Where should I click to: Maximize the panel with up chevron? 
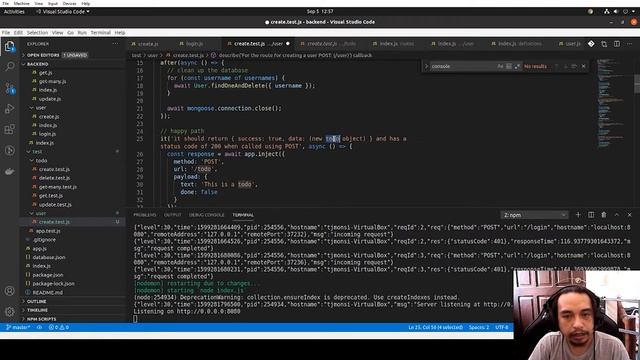pyautogui.click(x=617, y=215)
